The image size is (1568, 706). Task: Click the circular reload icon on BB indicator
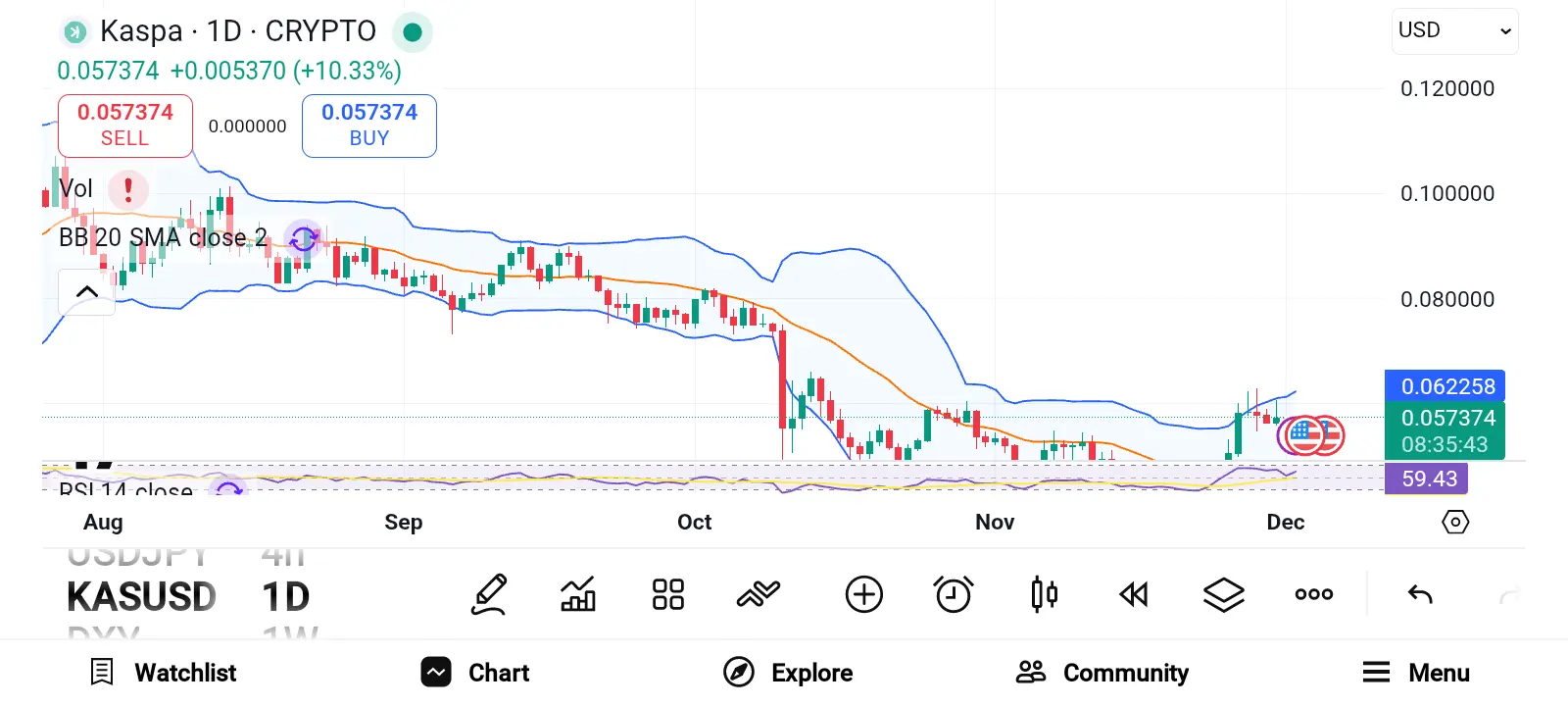303,238
